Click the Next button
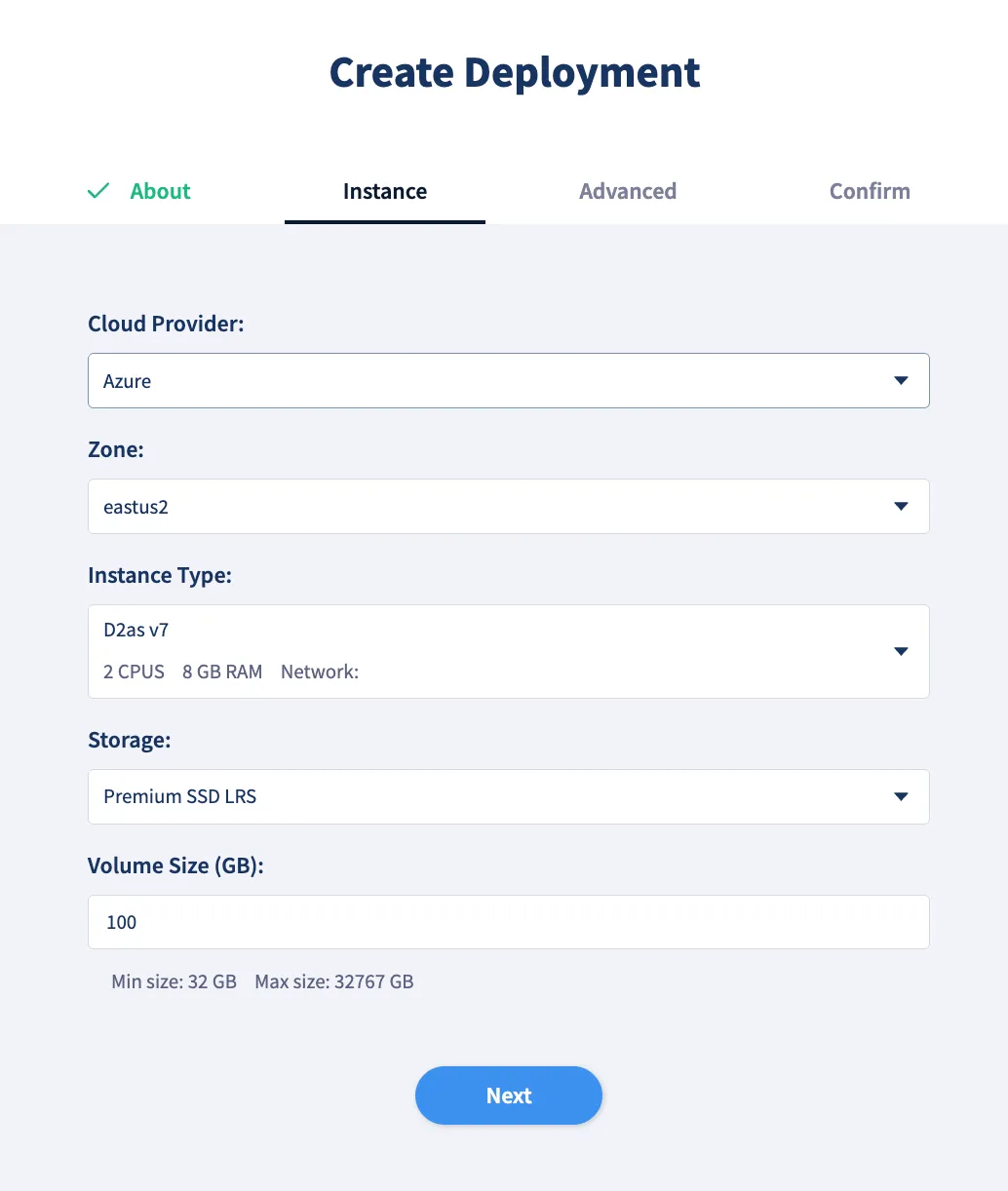This screenshot has width=1008, height=1191. 509,1095
